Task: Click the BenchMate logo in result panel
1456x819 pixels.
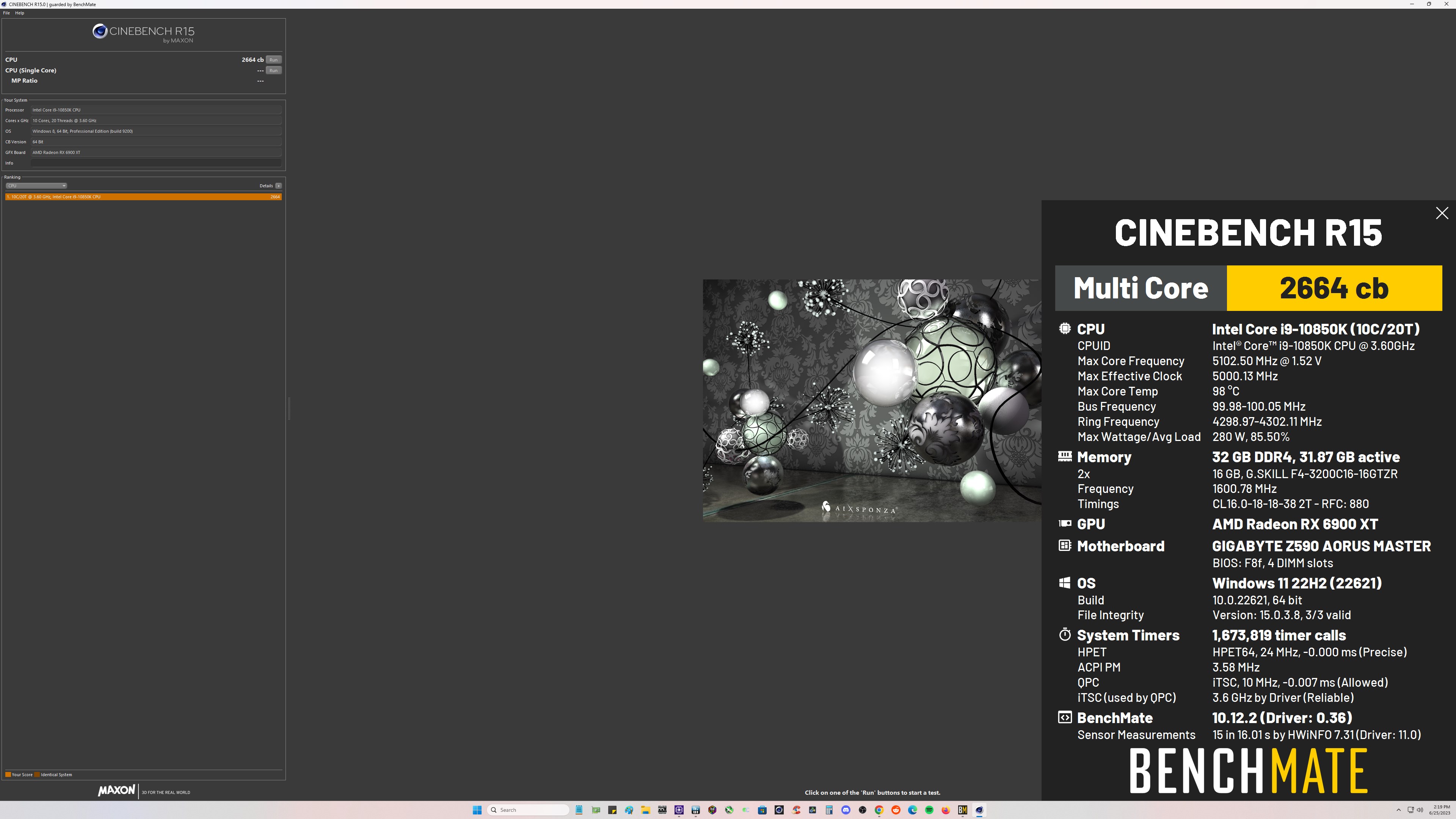Action: 1248,771
